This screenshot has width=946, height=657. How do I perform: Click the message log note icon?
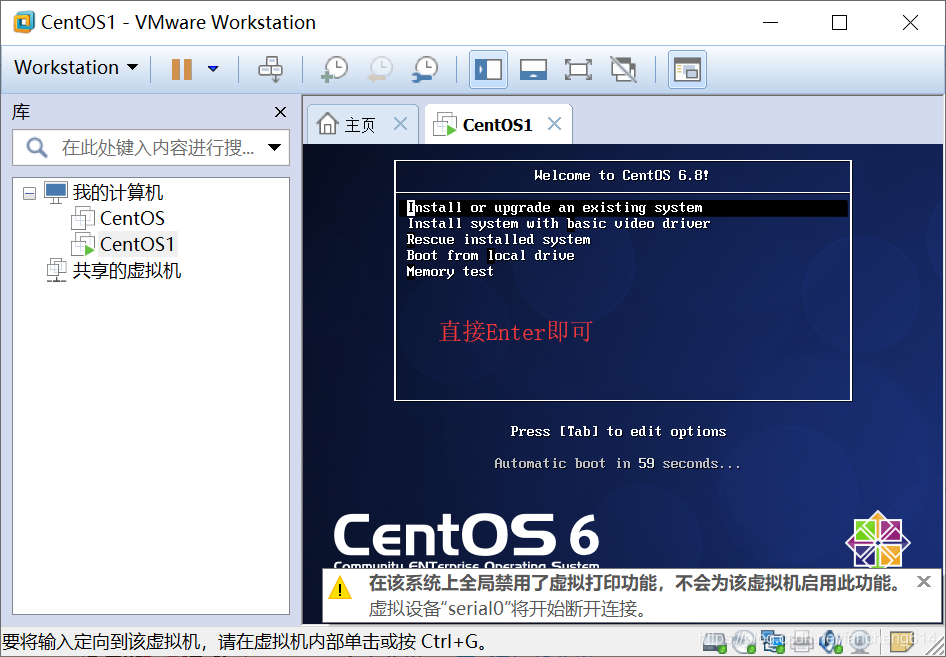tap(901, 643)
